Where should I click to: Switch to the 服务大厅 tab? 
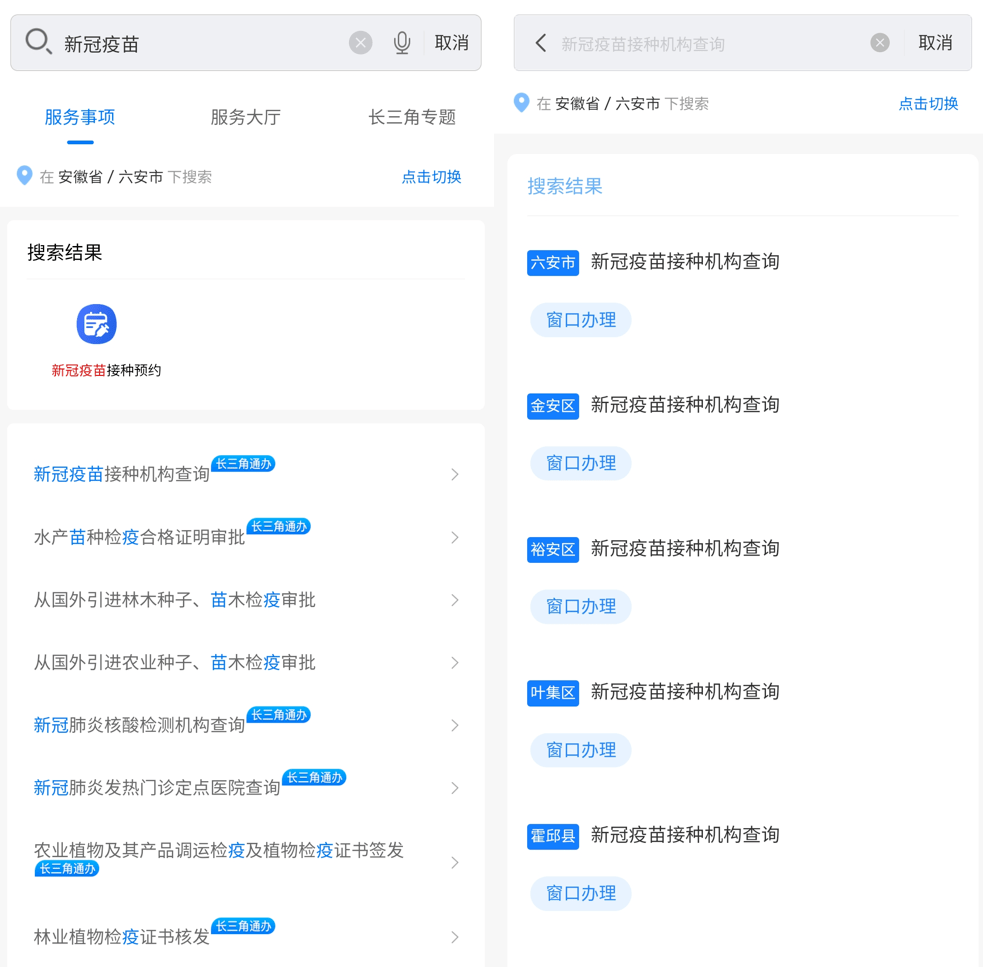click(x=245, y=117)
